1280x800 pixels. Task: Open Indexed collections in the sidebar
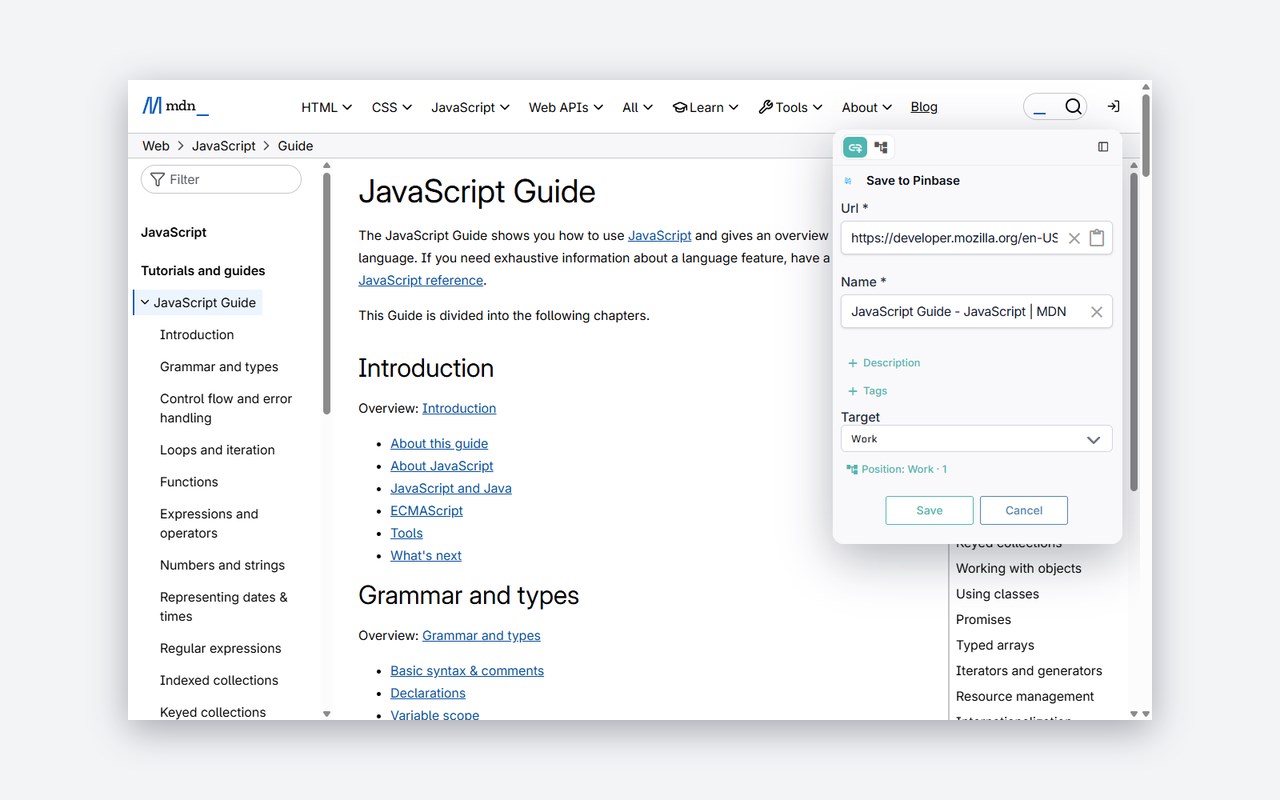[219, 680]
